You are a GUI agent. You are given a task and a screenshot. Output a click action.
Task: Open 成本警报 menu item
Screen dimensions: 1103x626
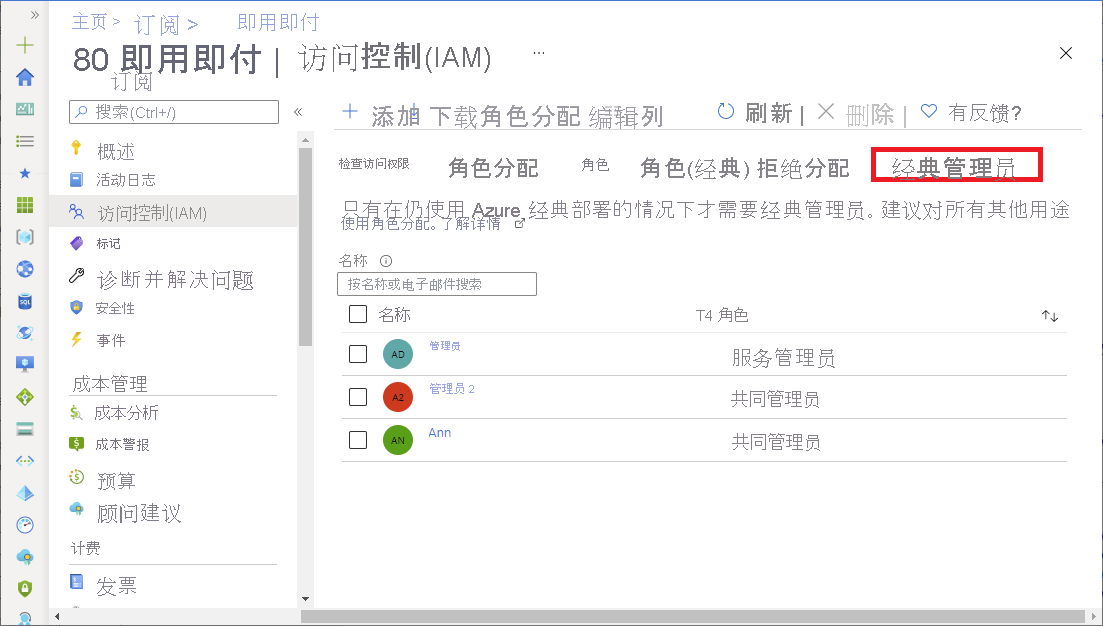[122, 445]
